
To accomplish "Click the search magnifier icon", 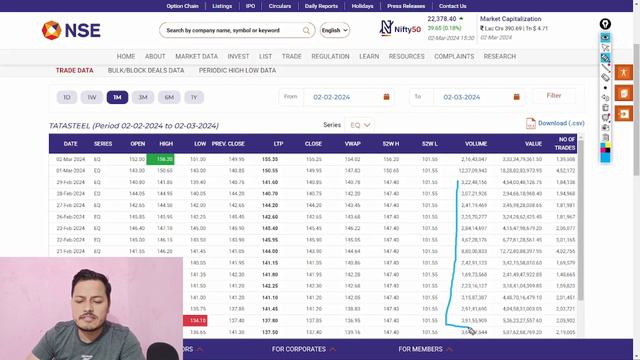I will 306,30.
